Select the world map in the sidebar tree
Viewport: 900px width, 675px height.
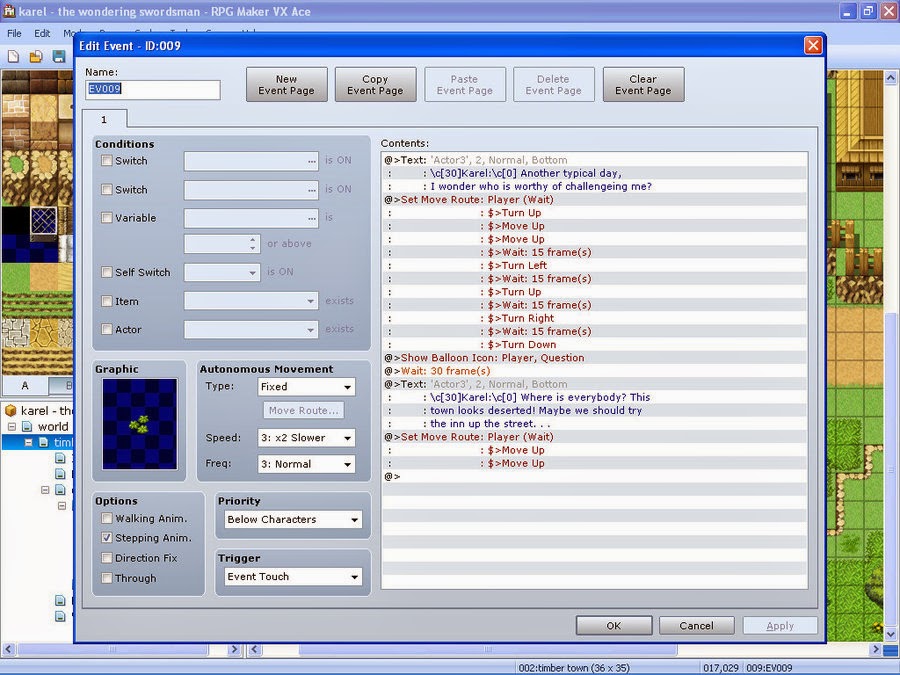(48, 426)
